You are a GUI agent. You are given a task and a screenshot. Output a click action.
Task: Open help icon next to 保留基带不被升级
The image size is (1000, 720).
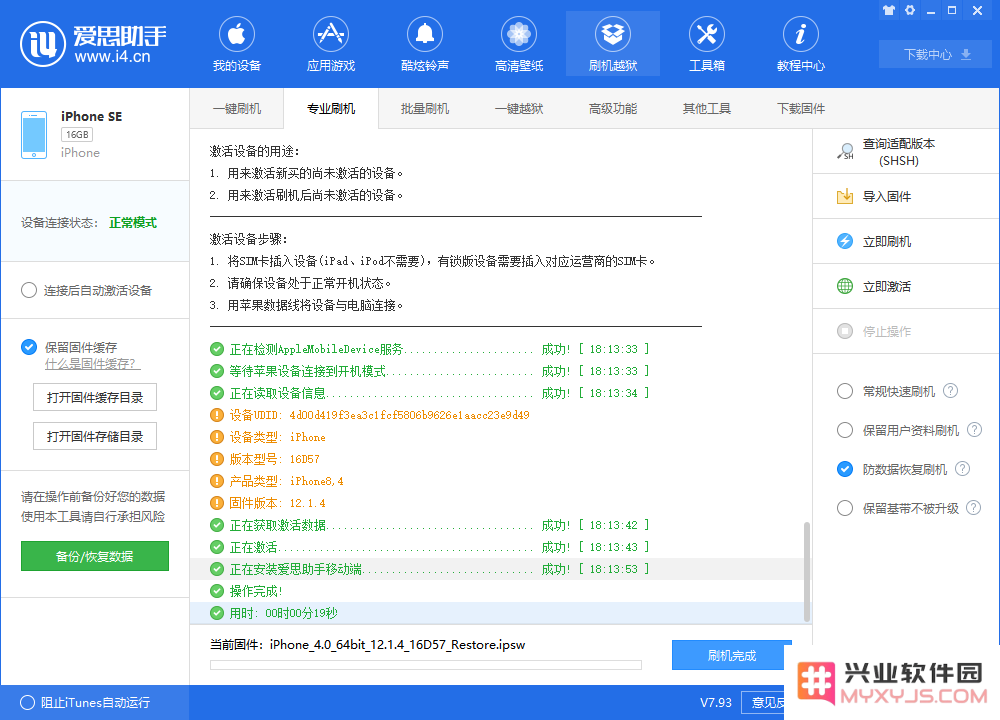pyautogui.click(x=973, y=508)
